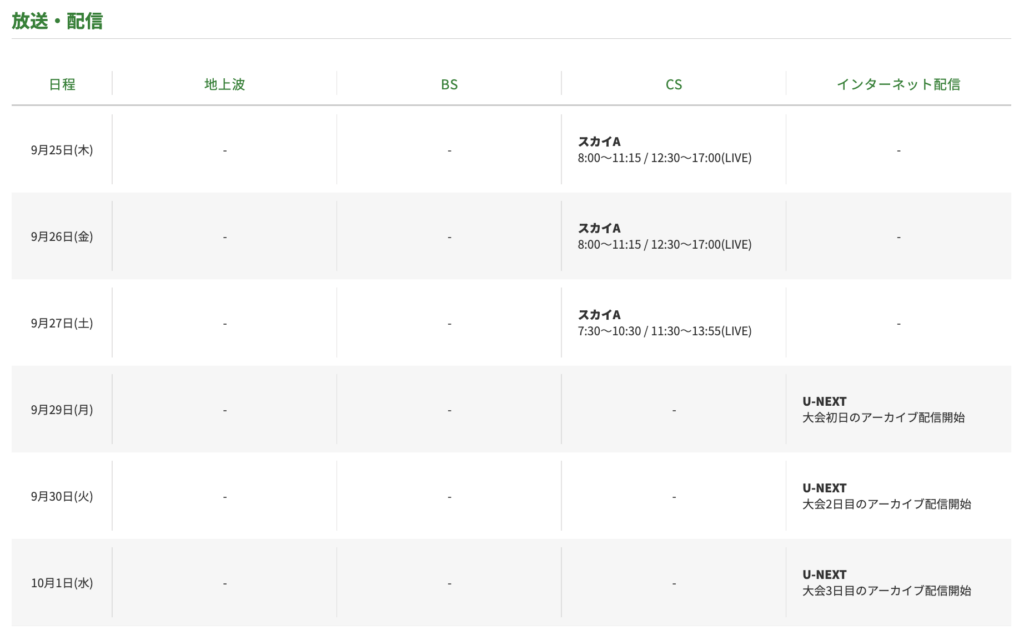Image resolution: width=1024 pixels, height=635 pixels.
Task: Select the 9月26日(金) date cell
Action: 62,237
